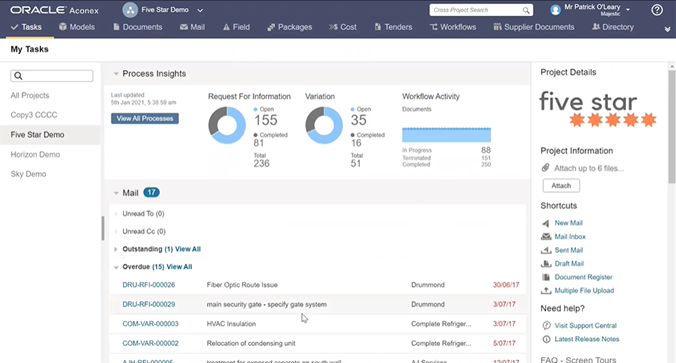Viewport: 676px width, 363px height.
Task: Collapse the Process Insights section
Action: (116, 74)
